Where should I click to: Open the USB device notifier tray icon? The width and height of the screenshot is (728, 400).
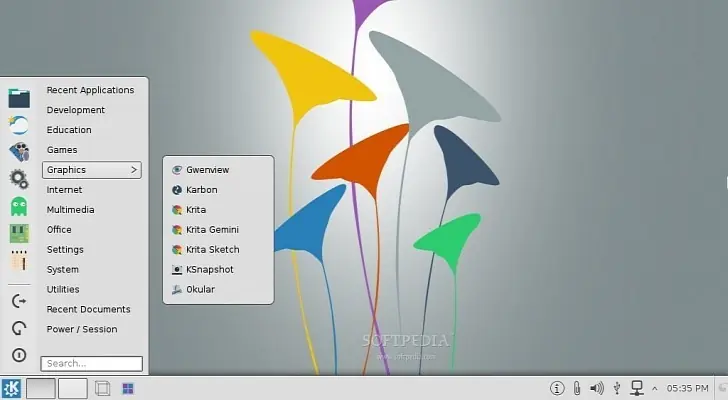tap(617, 388)
